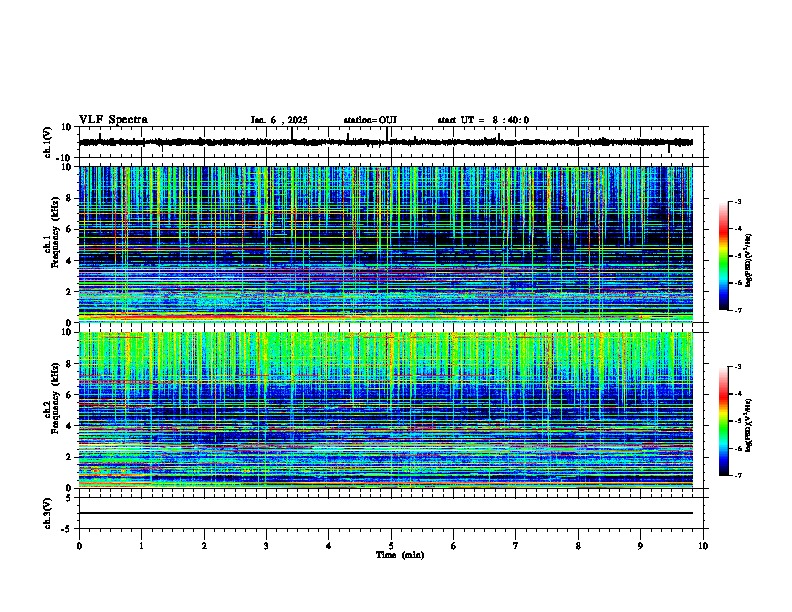Click the flat ch.3 voltage trace line
This screenshot has width=792, height=612.
pyautogui.click(x=386, y=513)
